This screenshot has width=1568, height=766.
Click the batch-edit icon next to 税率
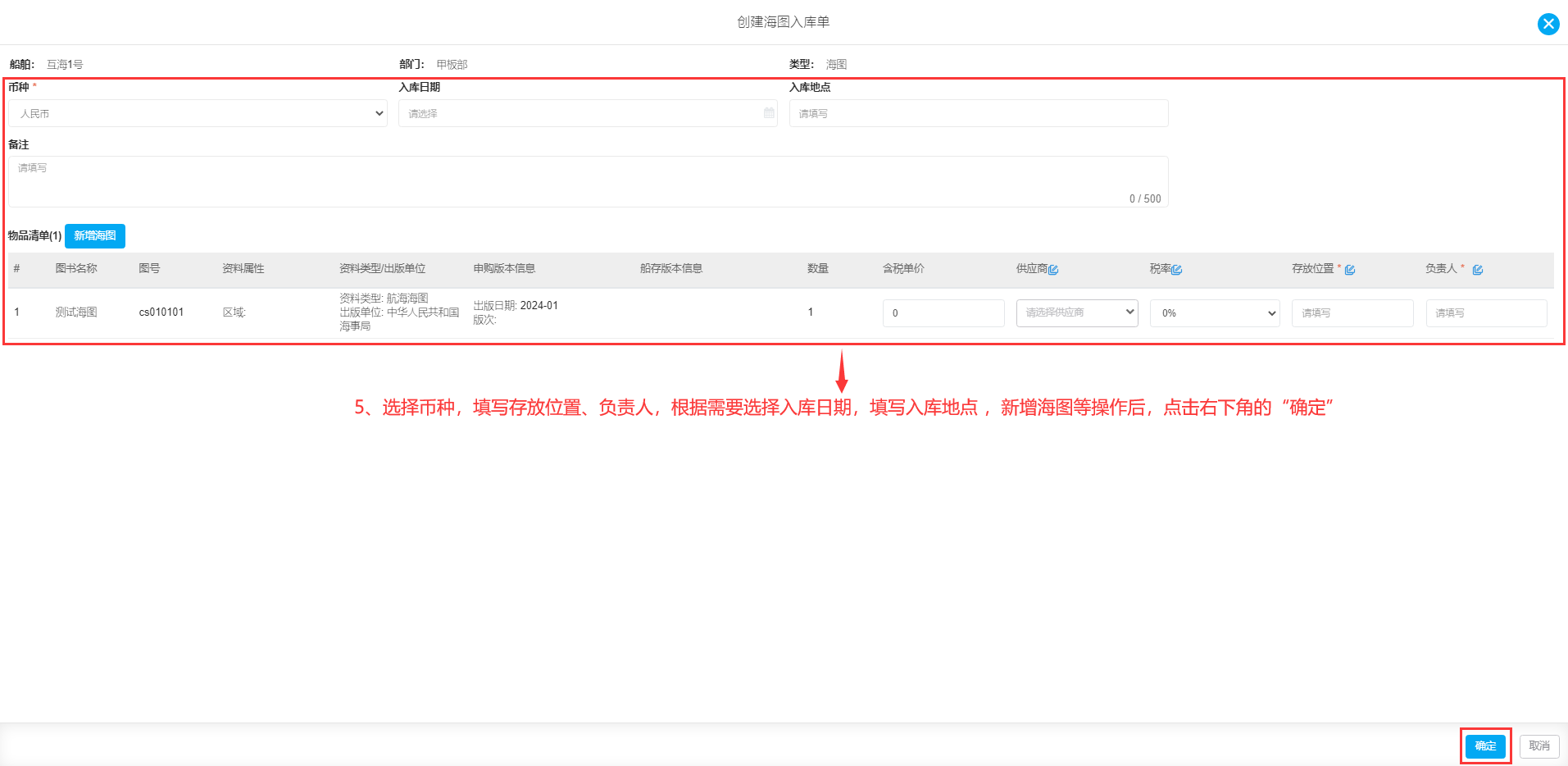1176,270
